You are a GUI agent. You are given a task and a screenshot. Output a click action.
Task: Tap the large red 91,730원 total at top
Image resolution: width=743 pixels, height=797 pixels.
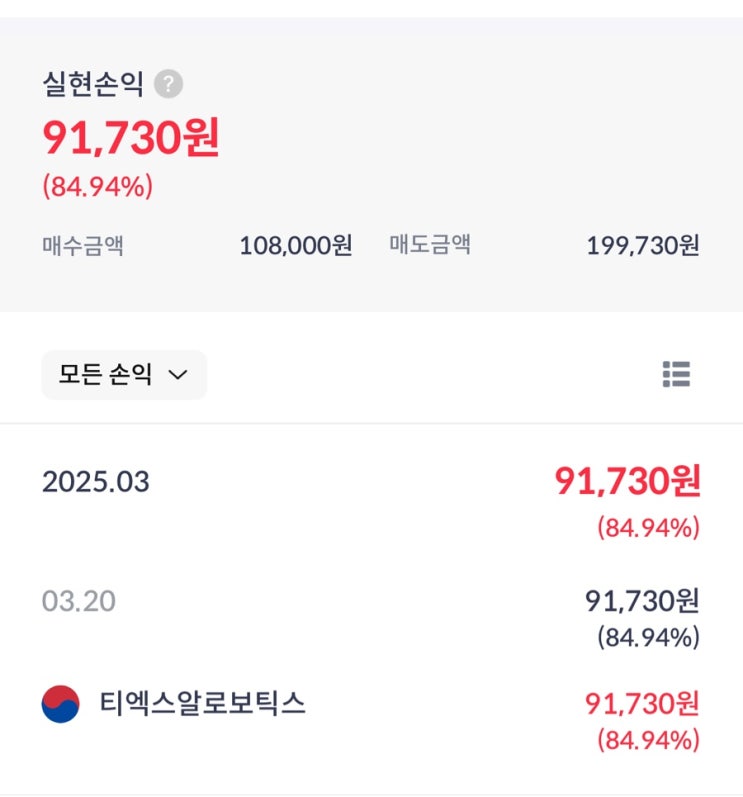click(x=131, y=137)
